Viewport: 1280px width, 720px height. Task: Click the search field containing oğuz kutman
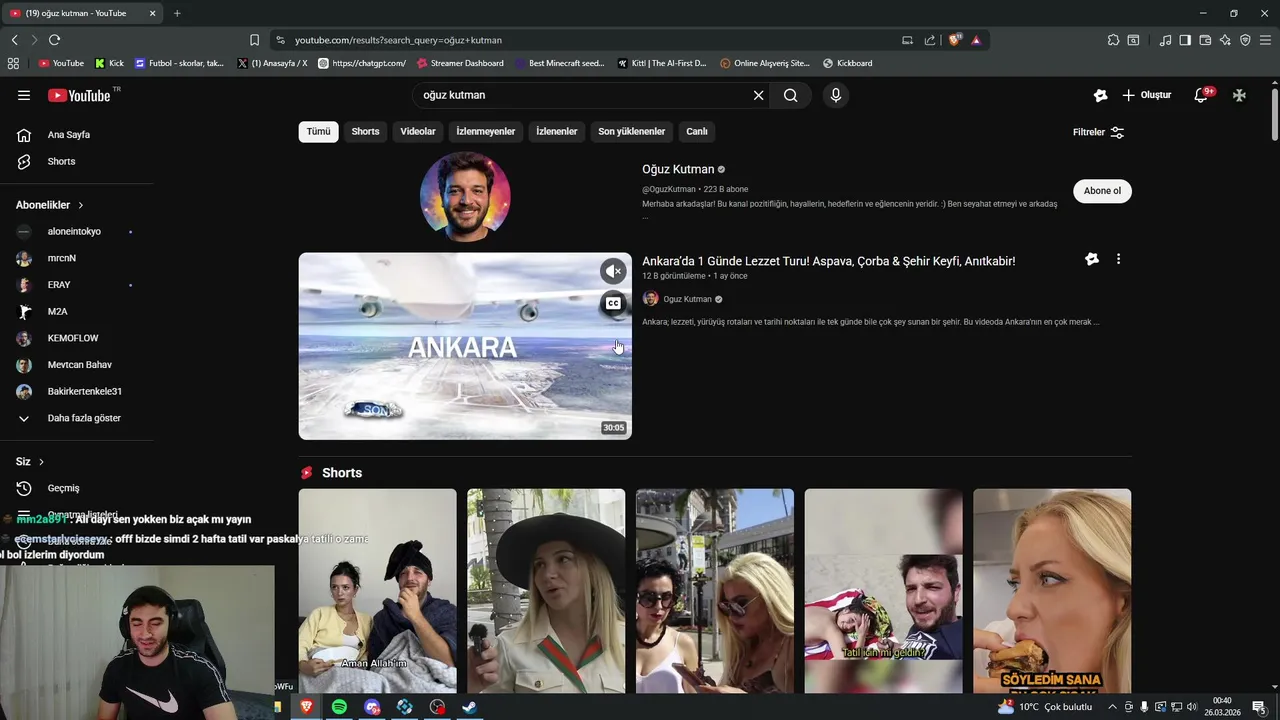(583, 95)
